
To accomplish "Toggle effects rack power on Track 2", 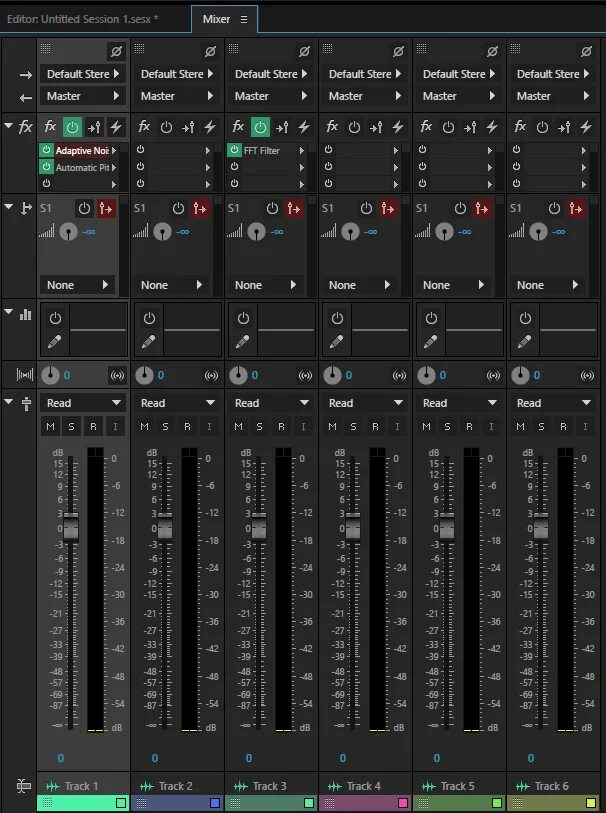I will (166, 127).
